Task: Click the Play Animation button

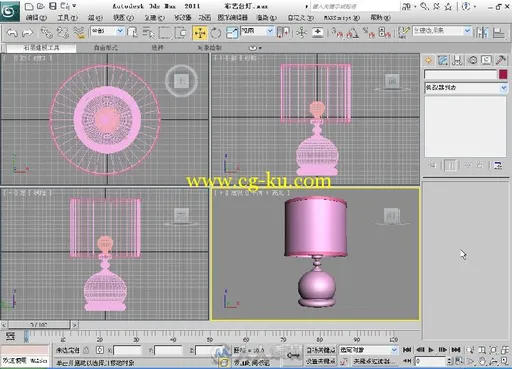Action: 431,350
